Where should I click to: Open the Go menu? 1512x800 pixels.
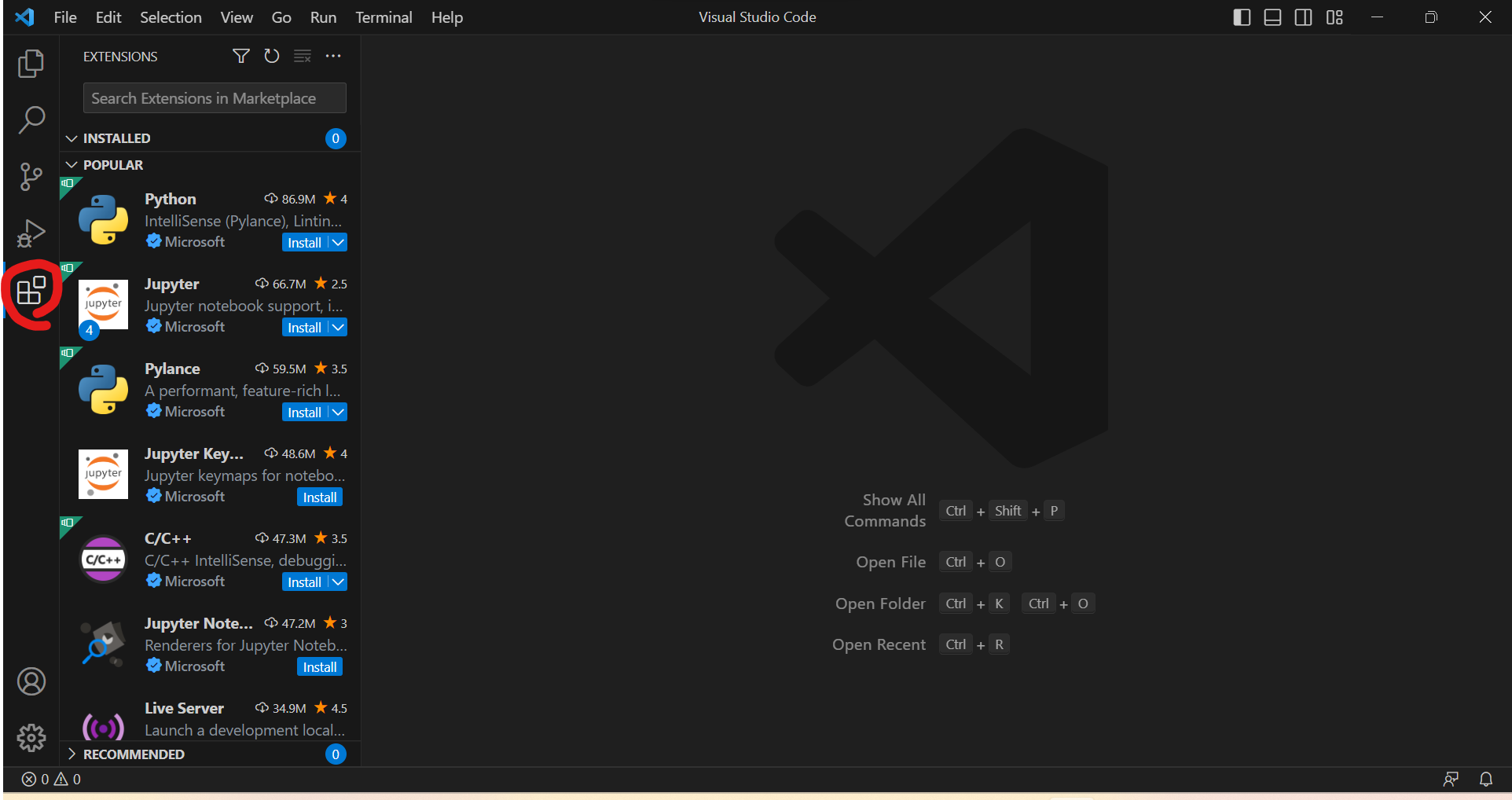281,17
